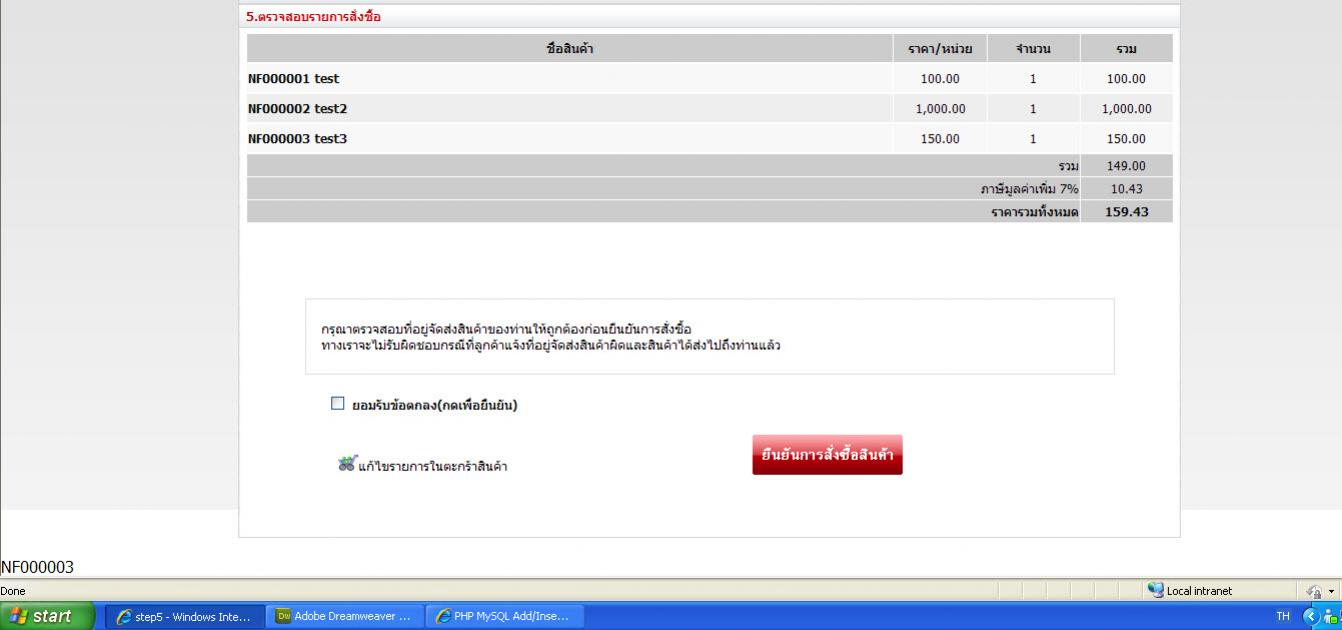The image size is (1342, 630).
Task: Open the Windows start menu
Action: pos(47,616)
